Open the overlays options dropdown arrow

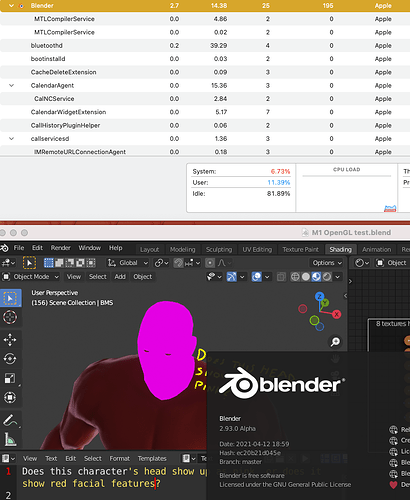[267, 277]
